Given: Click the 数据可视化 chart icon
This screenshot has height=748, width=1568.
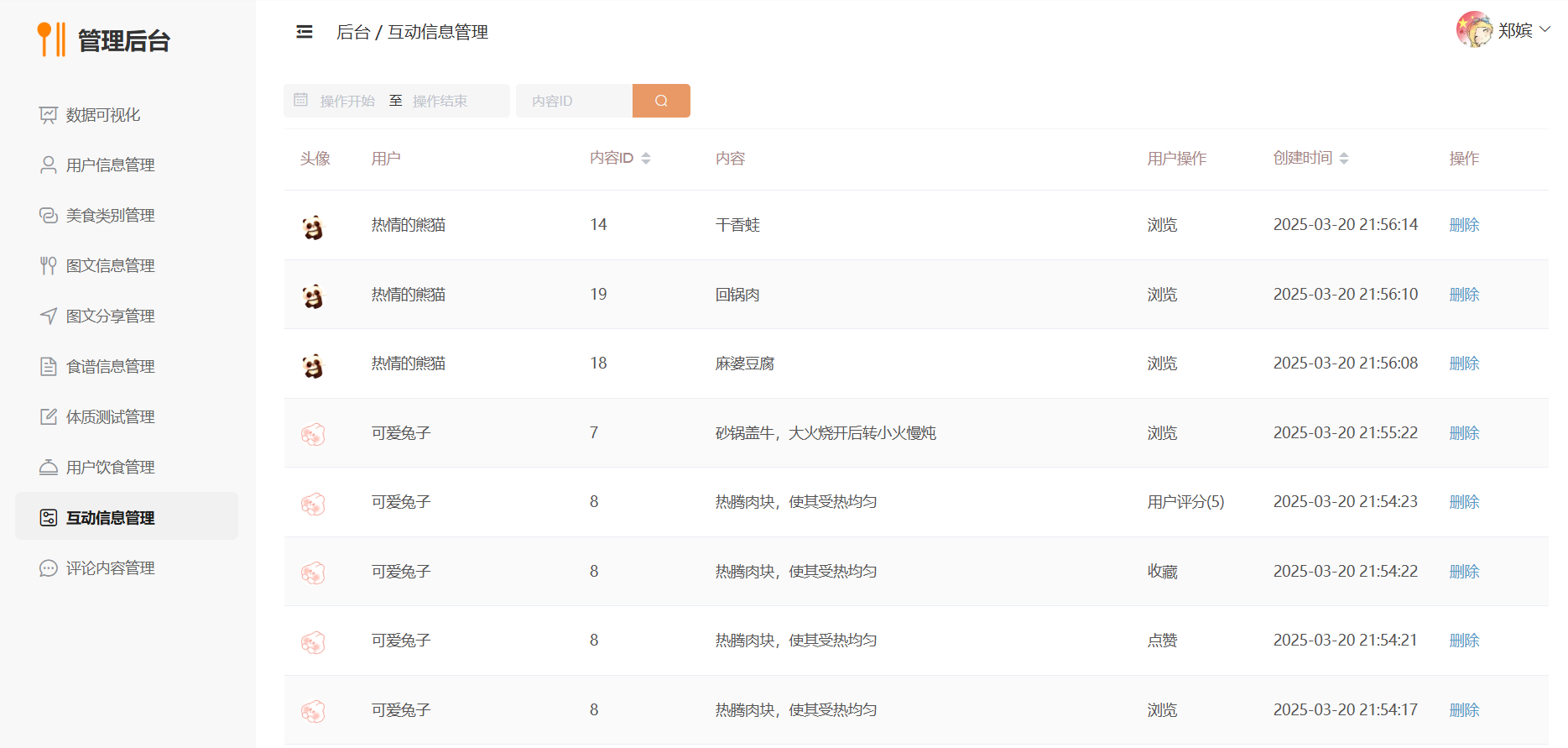Looking at the screenshot, I should pyautogui.click(x=49, y=115).
